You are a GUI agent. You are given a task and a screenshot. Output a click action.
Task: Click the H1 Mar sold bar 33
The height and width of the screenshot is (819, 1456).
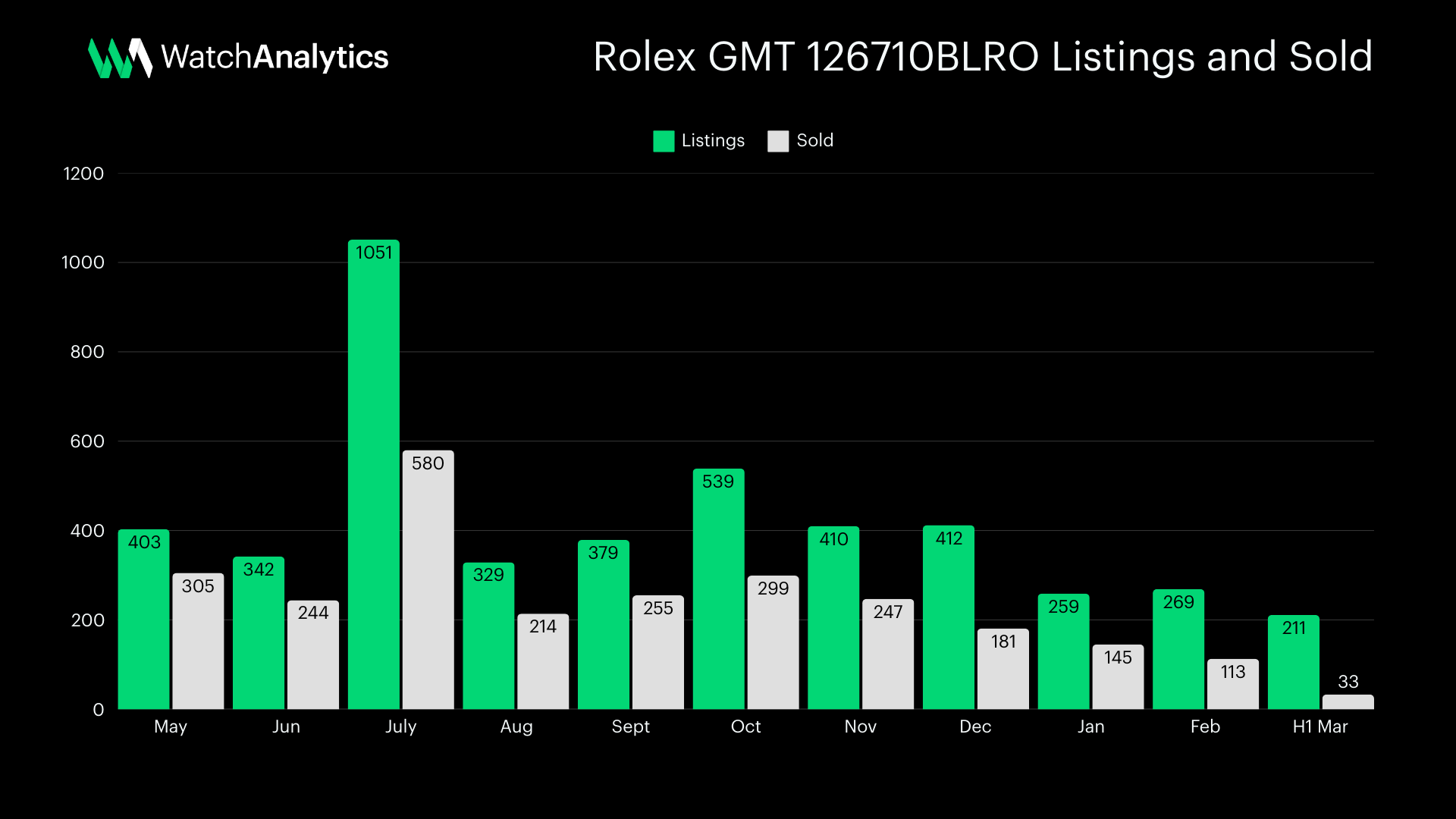pos(1348,702)
